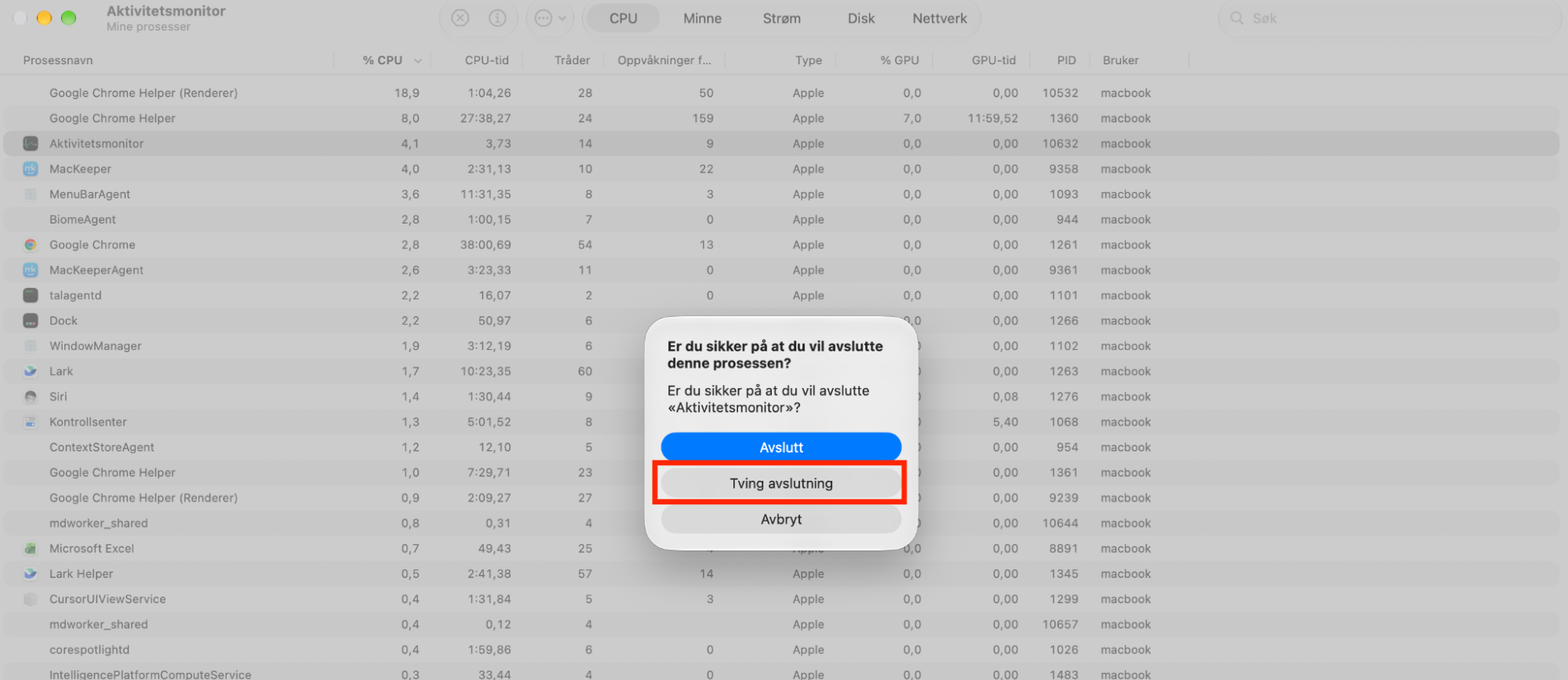
Task: Sort by the Bruker column header
Action: [1120, 60]
